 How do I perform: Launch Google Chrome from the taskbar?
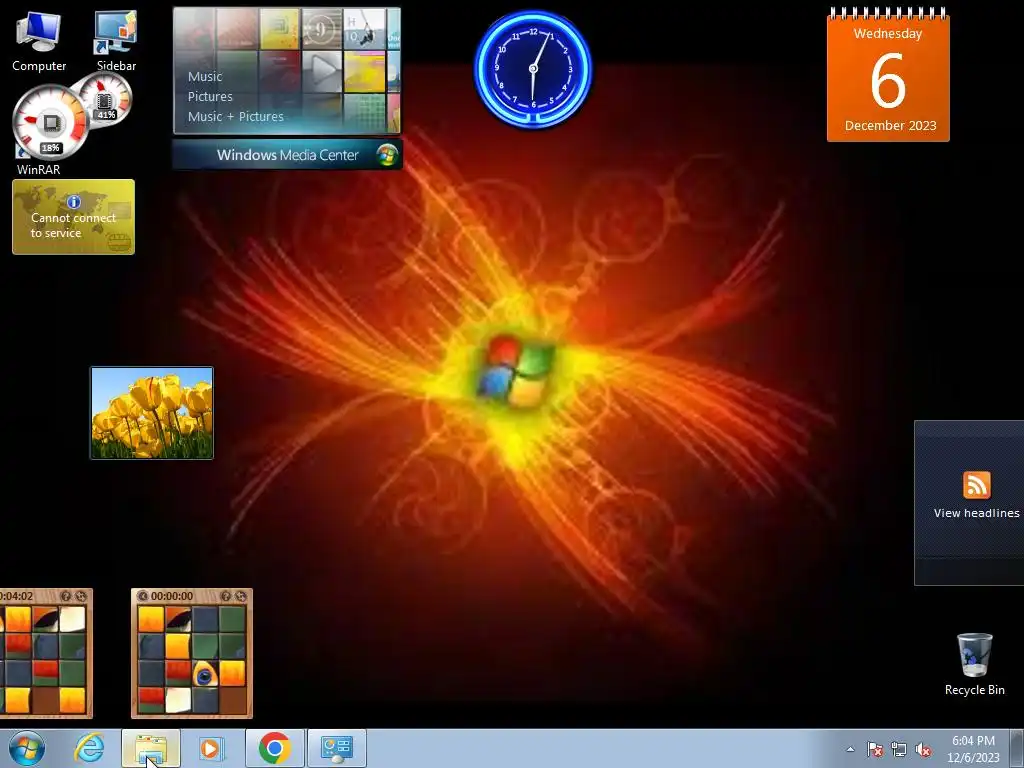(274, 748)
